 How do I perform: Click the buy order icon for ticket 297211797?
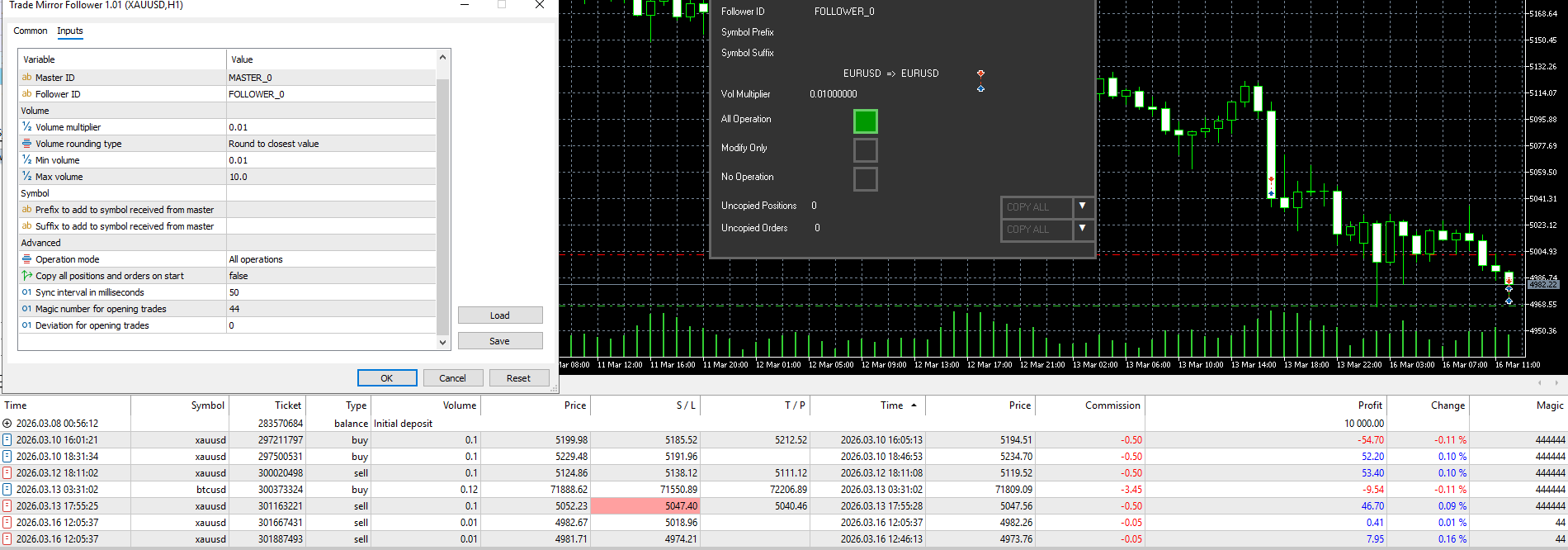[x=7, y=440]
